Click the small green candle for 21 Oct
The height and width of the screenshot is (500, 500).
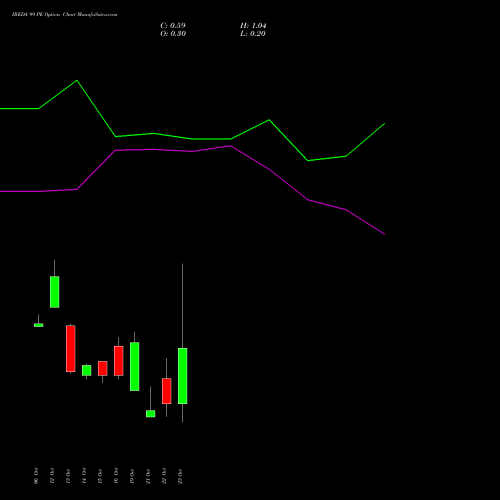tap(151, 414)
